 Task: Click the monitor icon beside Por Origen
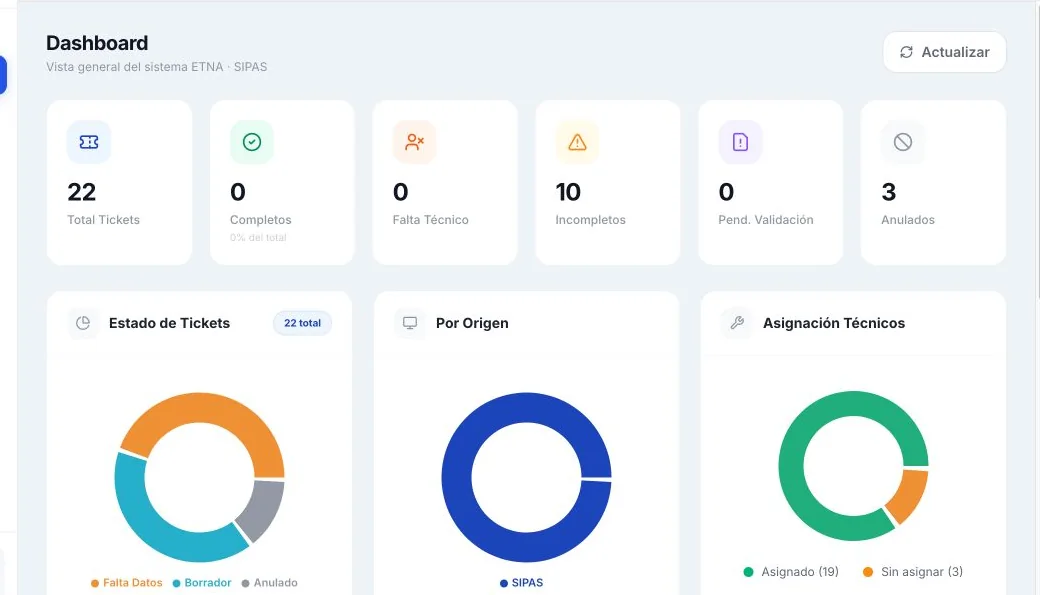pyautogui.click(x=410, y=323)
